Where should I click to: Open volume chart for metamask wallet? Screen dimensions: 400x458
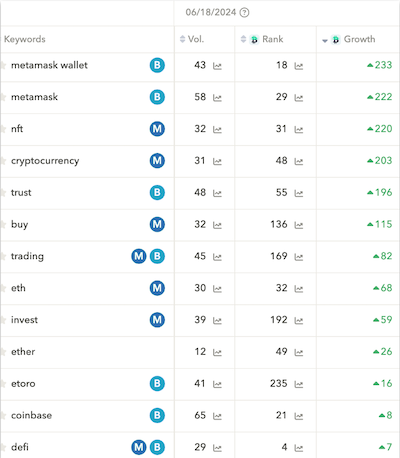pos(217,66)
